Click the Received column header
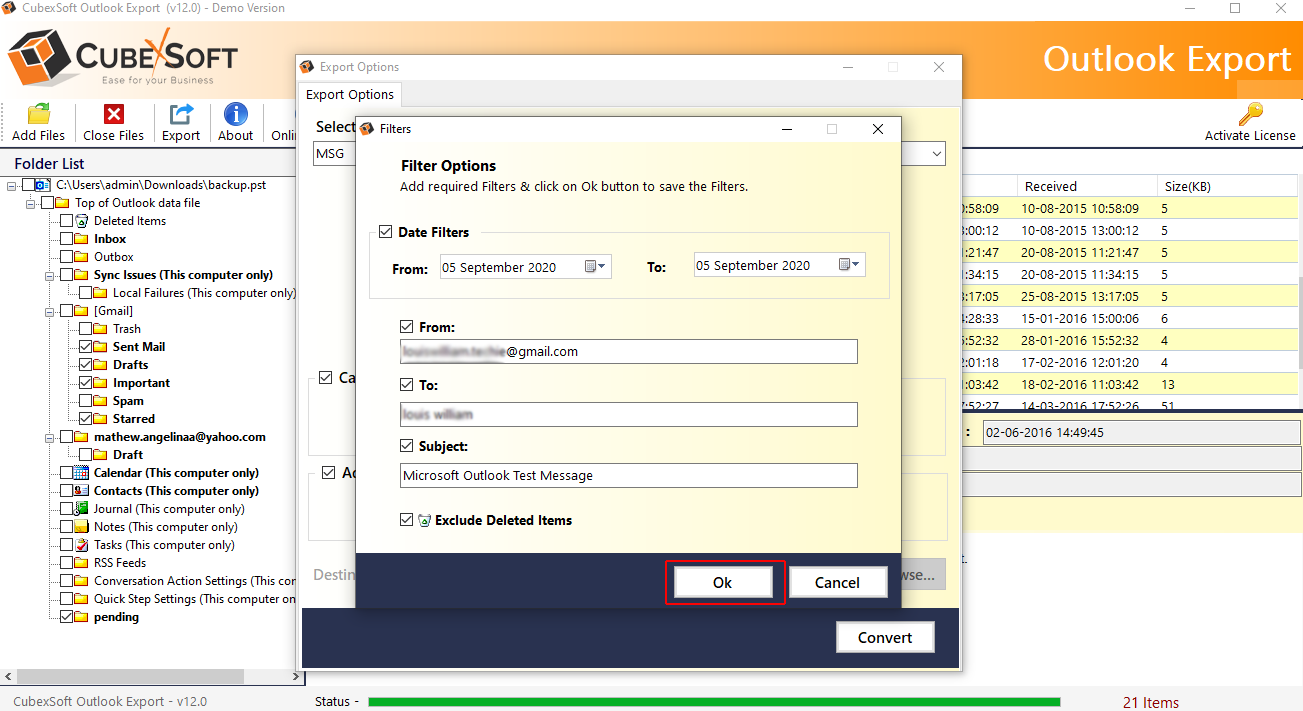The width and height of the screenshot is (1303, 711). tap(1087, 186)
